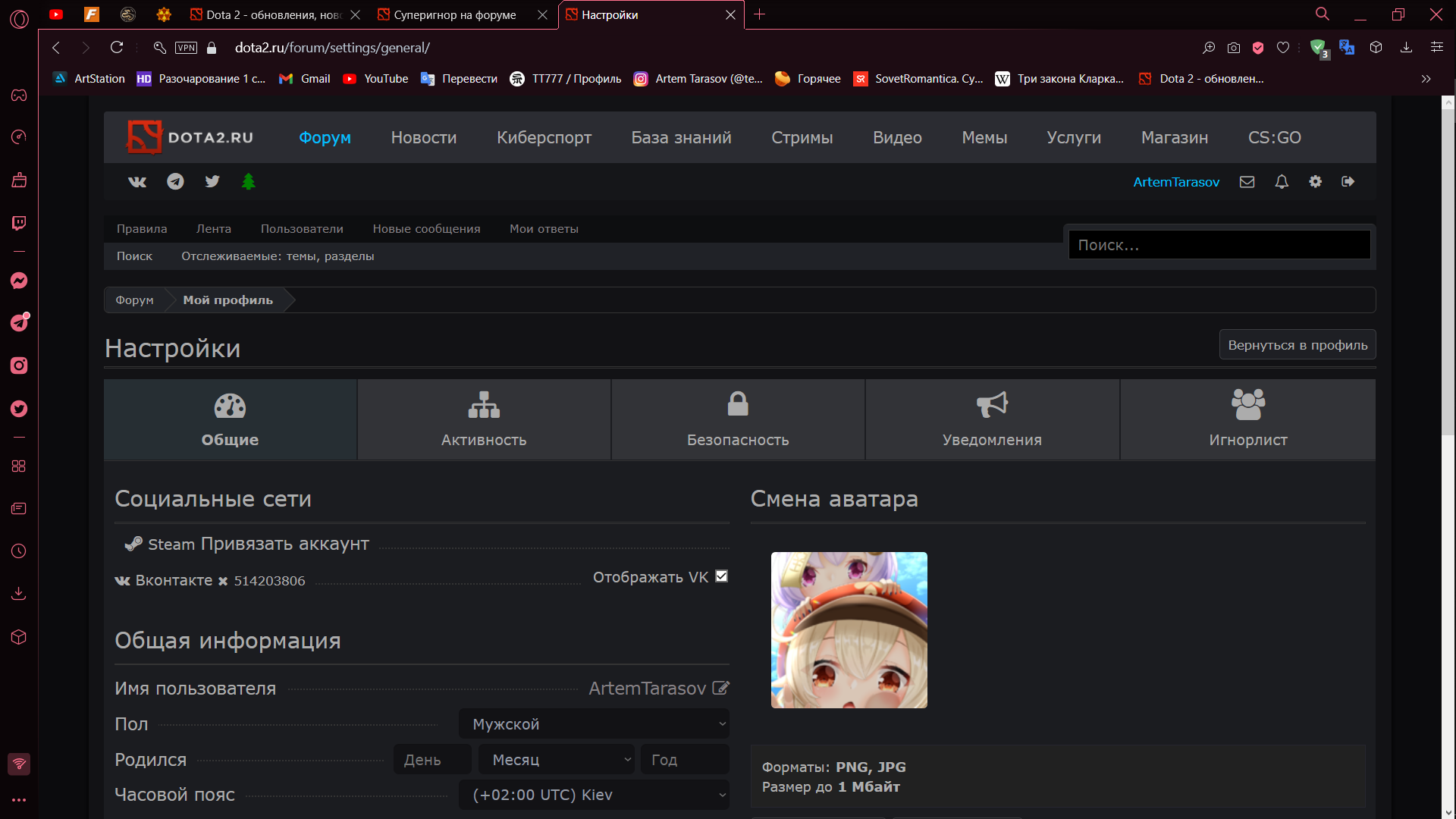
Task: Toggle the Отображать VK checkbox
Action: pyautogui.click(x=722, y=576)
